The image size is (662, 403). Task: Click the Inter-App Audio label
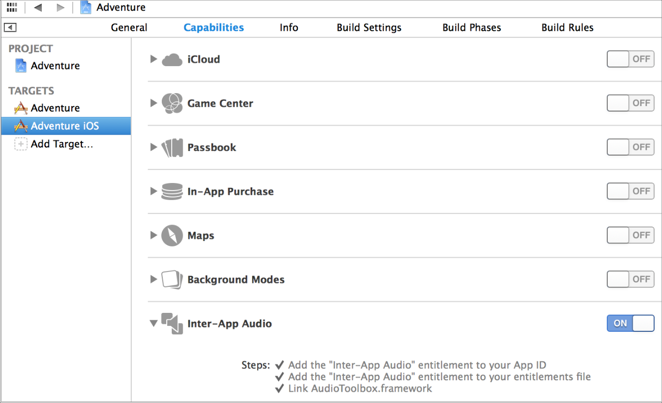230,324
